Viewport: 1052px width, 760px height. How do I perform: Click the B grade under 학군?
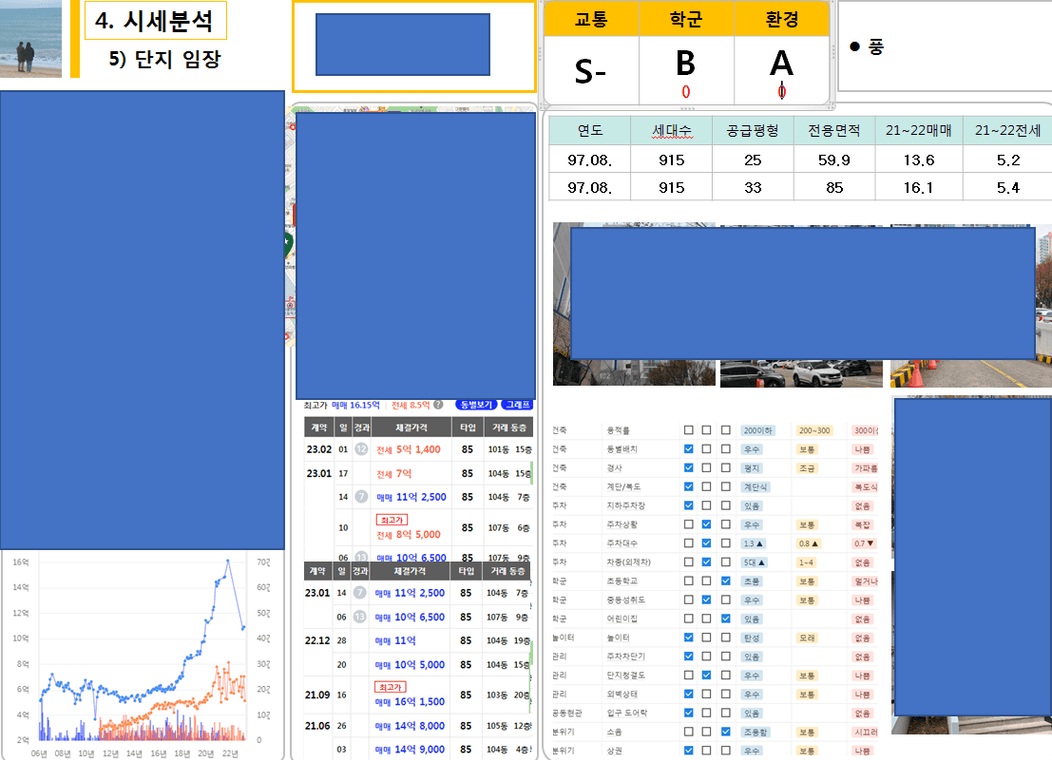click(686, 64)
